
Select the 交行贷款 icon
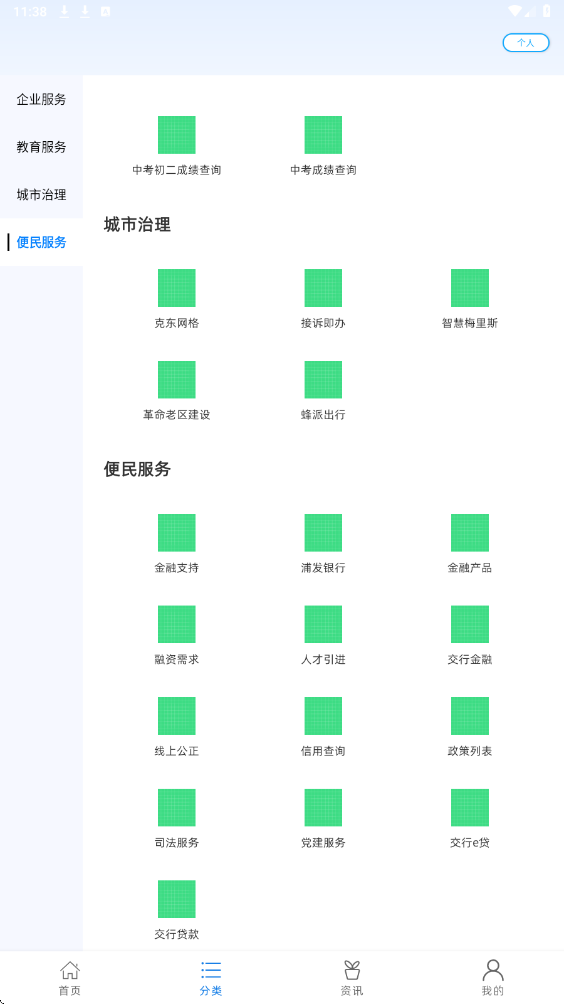177,899
